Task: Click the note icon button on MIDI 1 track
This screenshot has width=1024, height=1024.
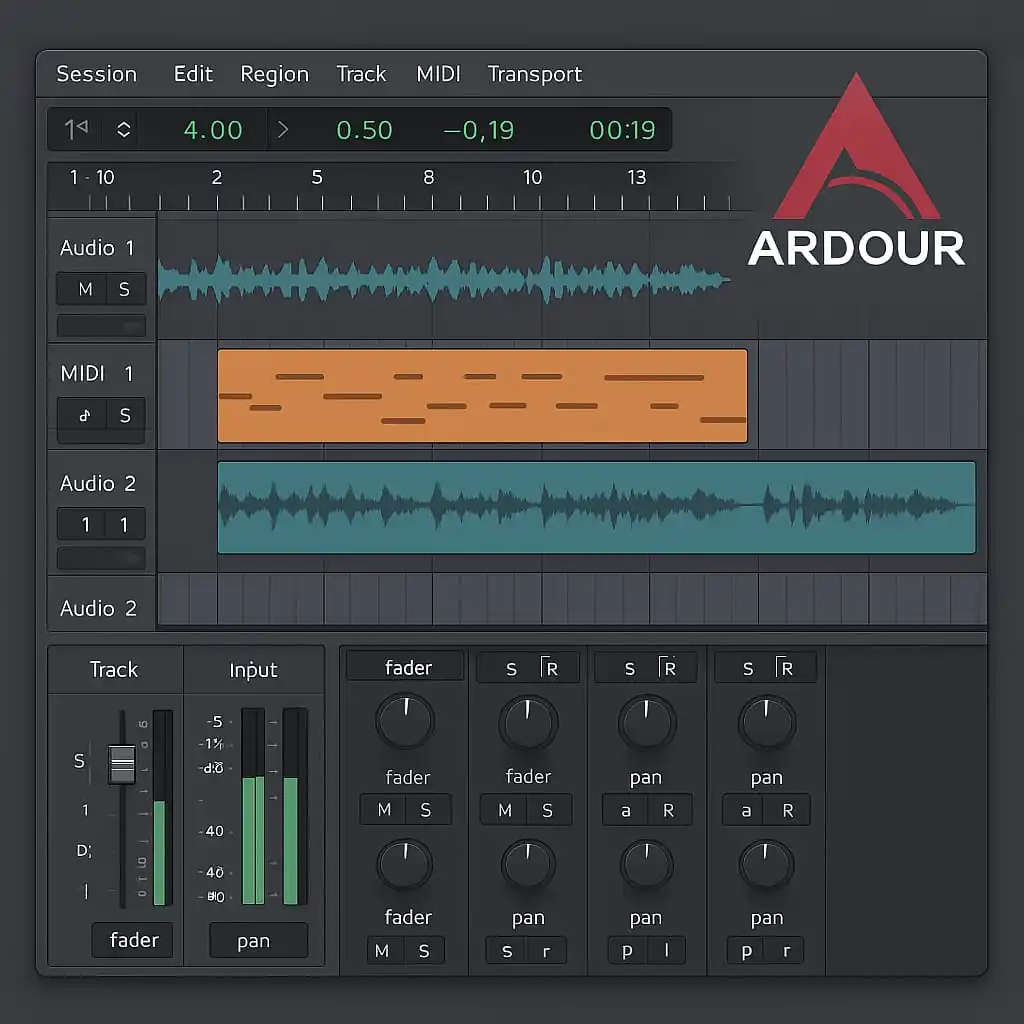Action: pos(82,415)
